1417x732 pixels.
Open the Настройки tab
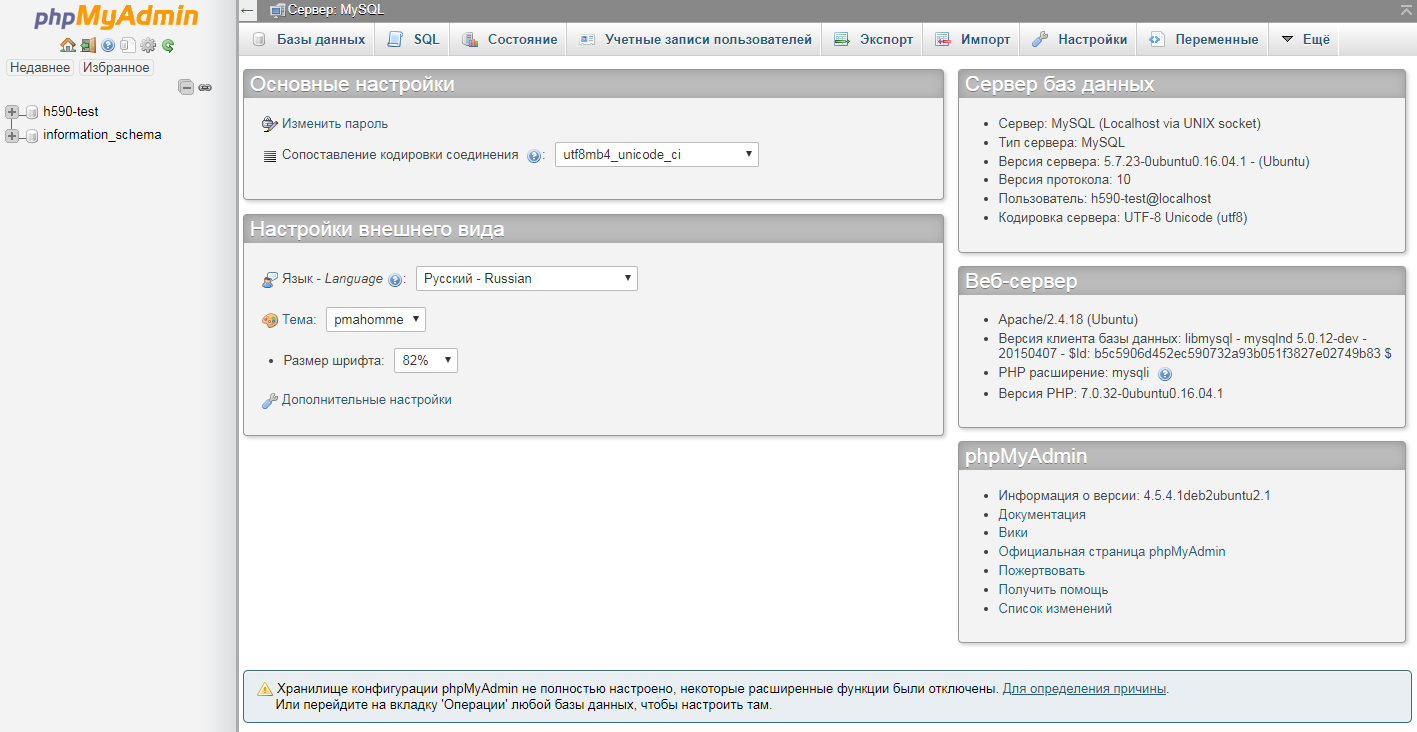point(1079,40)
